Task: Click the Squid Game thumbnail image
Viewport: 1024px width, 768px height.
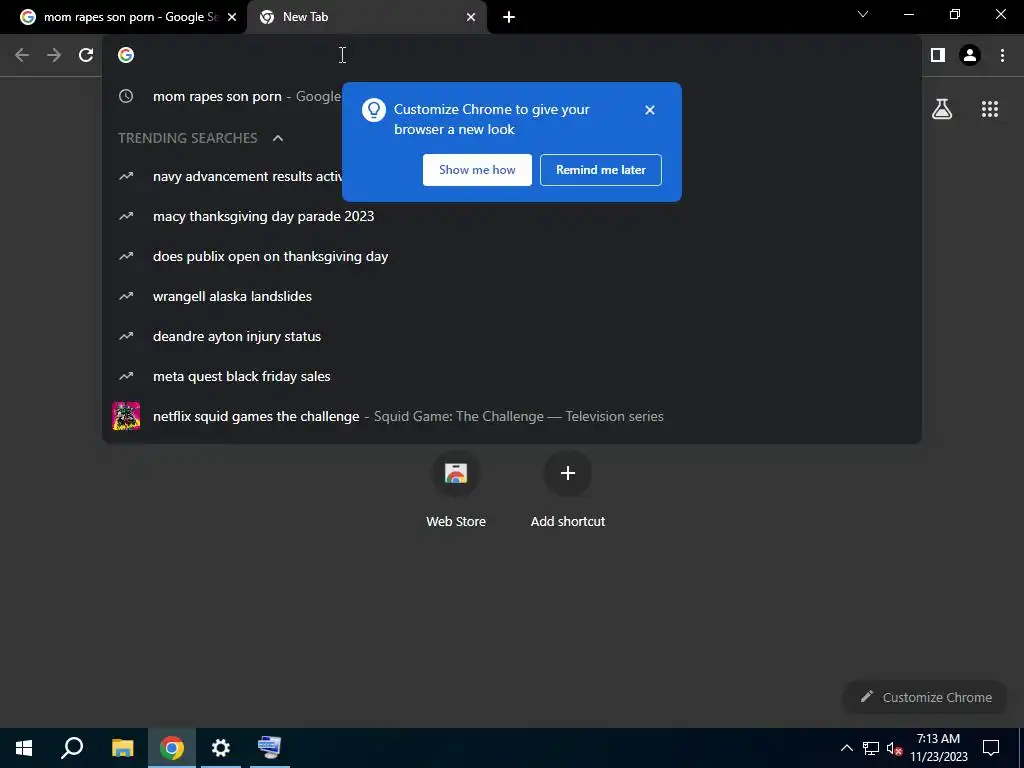Action: coord(126,416)
